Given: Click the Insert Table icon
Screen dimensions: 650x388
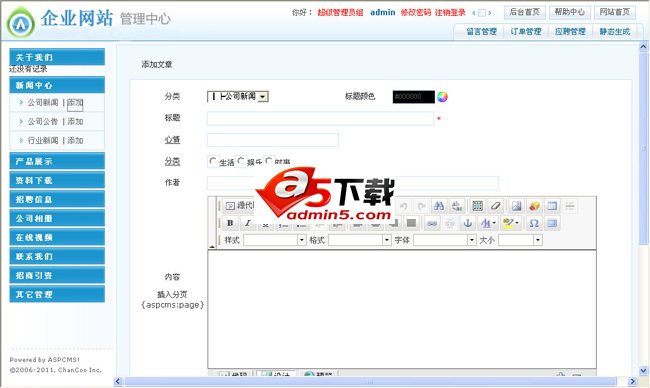Looking at the screenshot, I should [x=552, y=206].
